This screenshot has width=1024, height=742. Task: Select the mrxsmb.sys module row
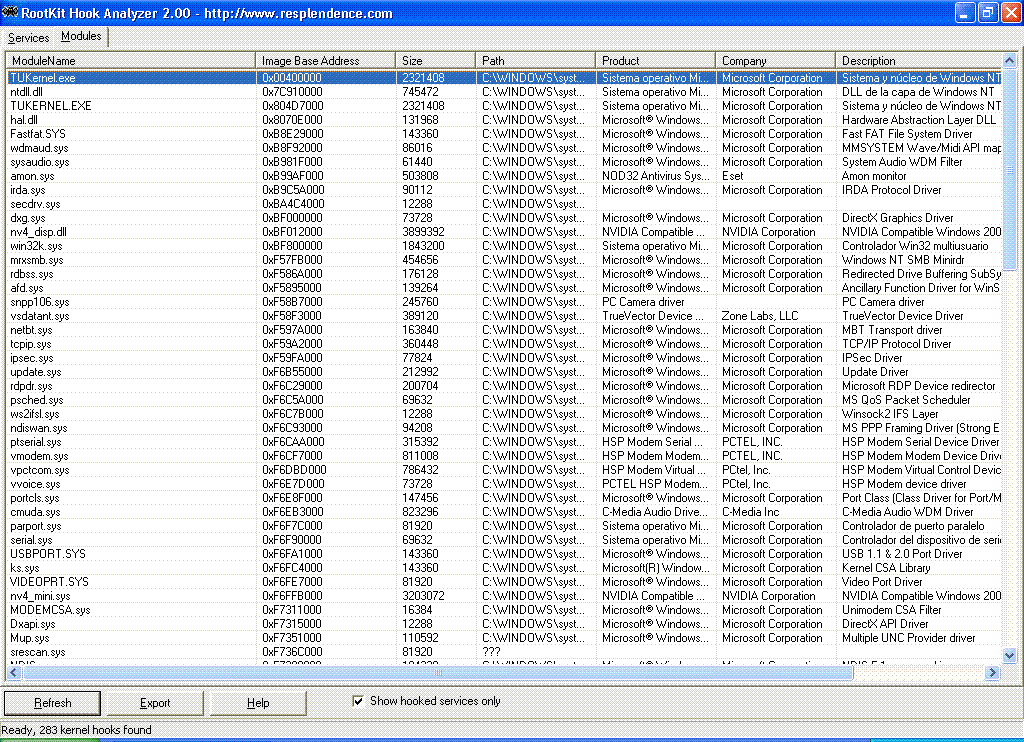click(504, 260)
